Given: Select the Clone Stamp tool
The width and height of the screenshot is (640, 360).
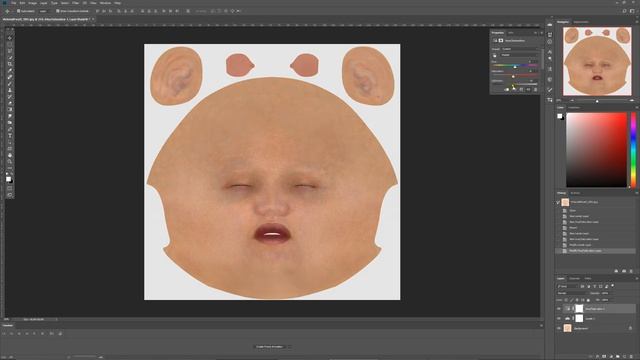Looking at the screenshot, I should pos(10,90).
